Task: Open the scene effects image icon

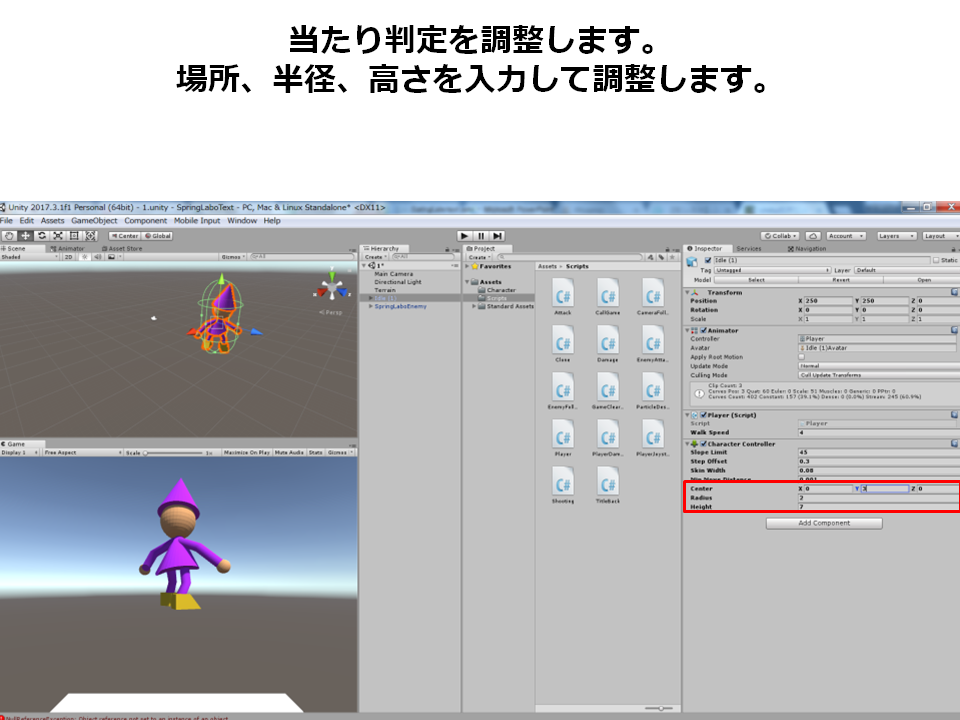Action: pos(112,257)
